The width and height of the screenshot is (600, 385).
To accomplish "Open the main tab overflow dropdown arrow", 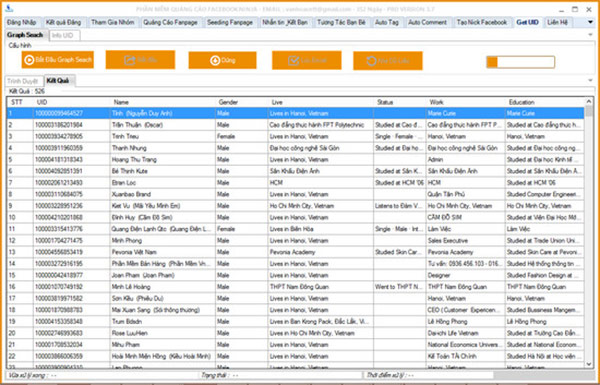I will click(x=590, y=22).
